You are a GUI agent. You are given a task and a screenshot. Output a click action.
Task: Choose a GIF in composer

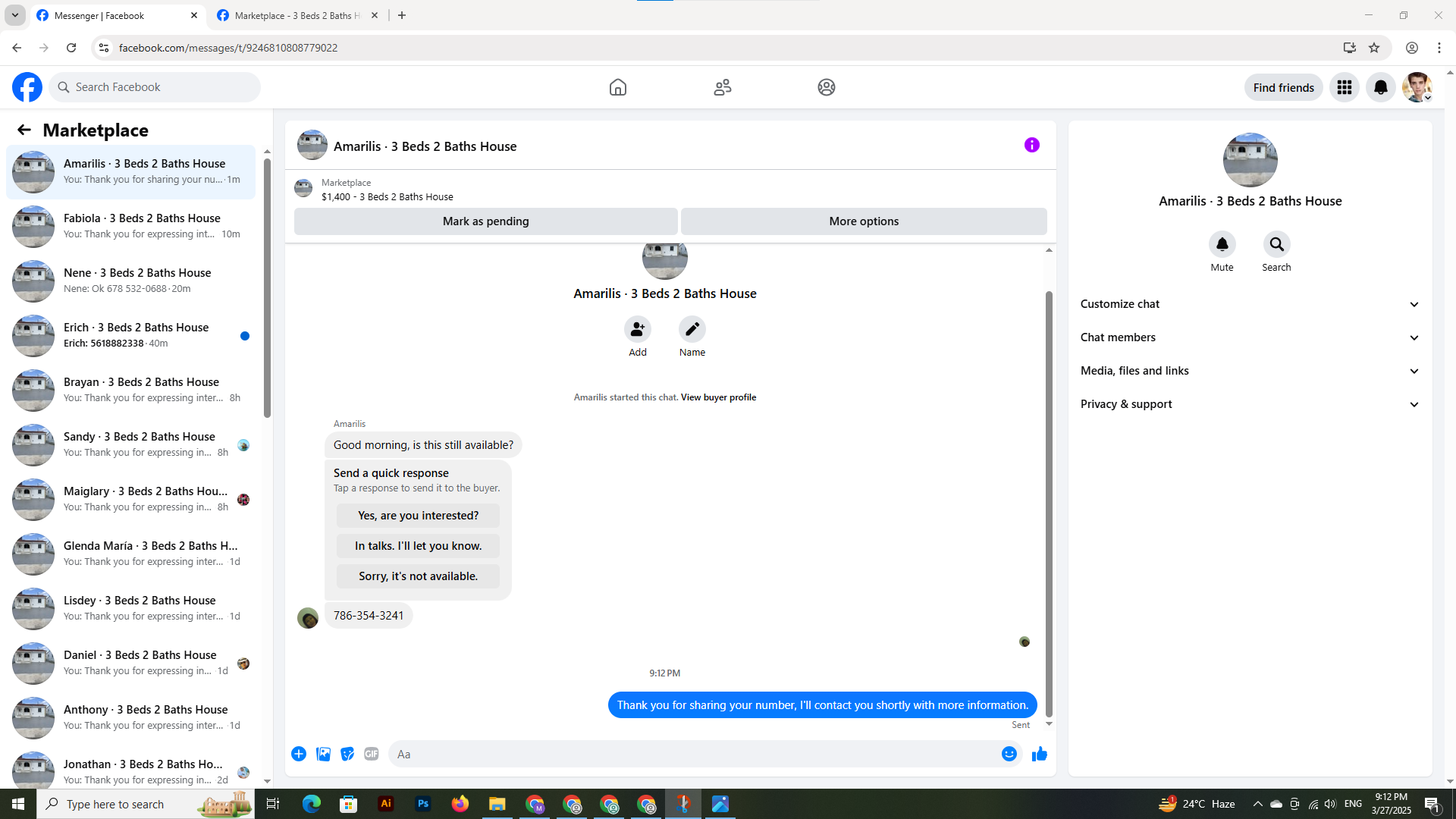[x=372, y=754]
